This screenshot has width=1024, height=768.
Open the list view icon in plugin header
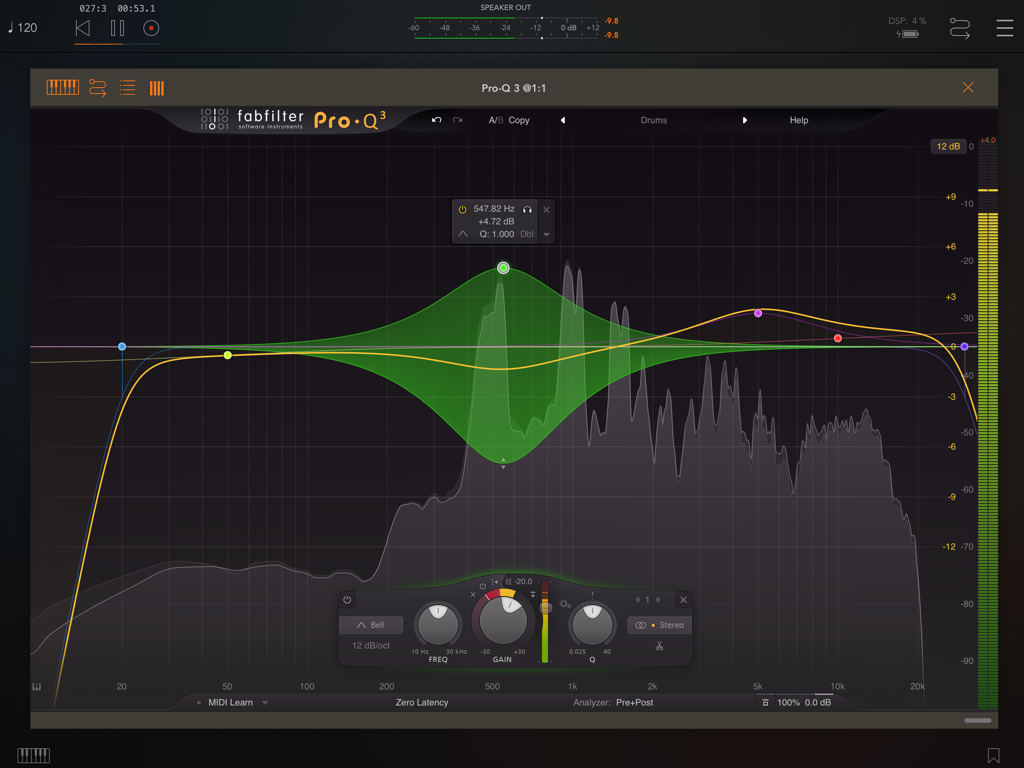127,87
